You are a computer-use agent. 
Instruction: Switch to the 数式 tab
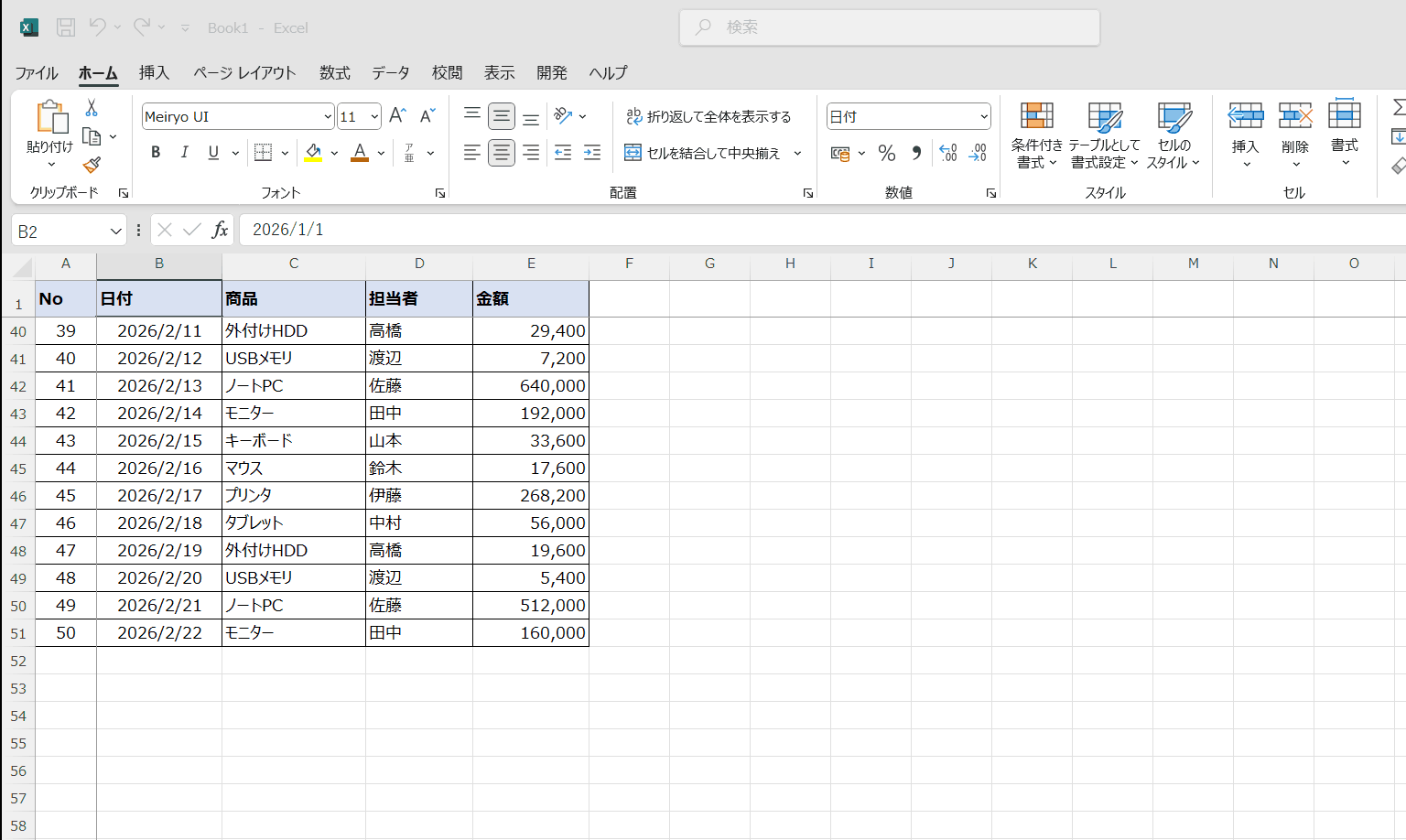335,73
